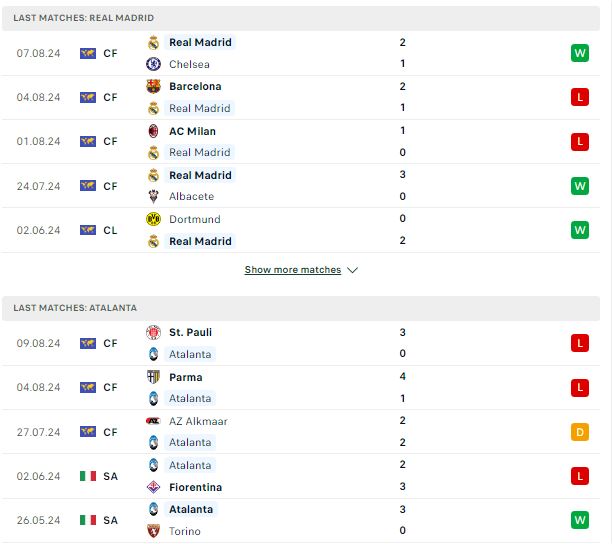Expand list with Show more matches chevron
The height and width of the screenshot is (544, 613).
click(x=353, y=270)
